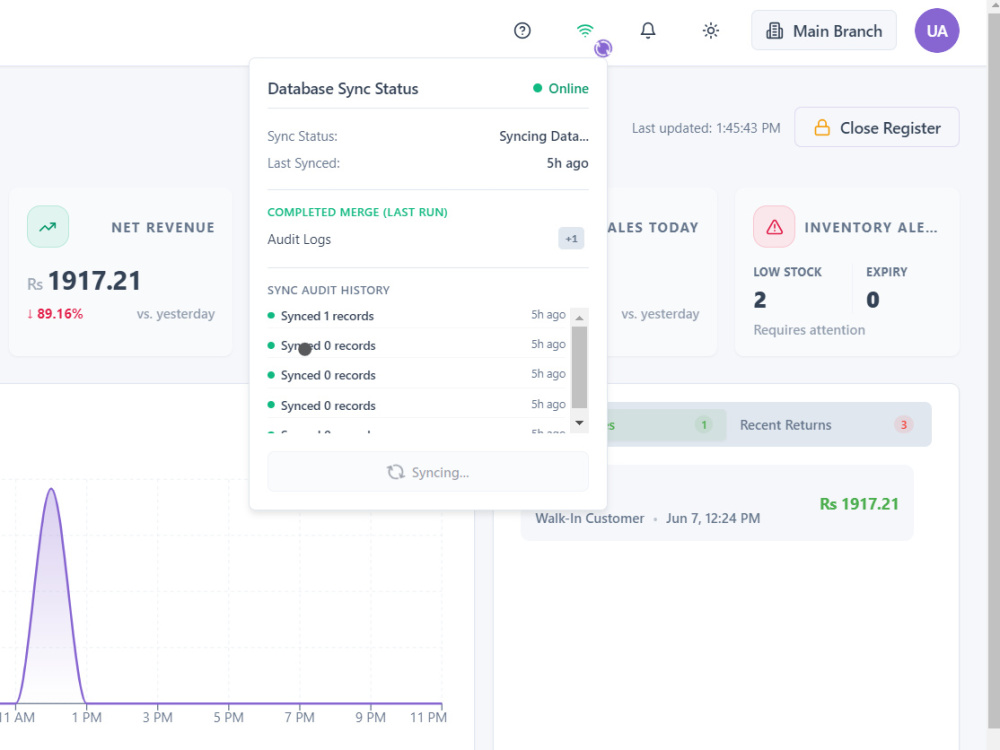
Task: Click the 3 badge on Recent Returns
Action: click(903, 425)
